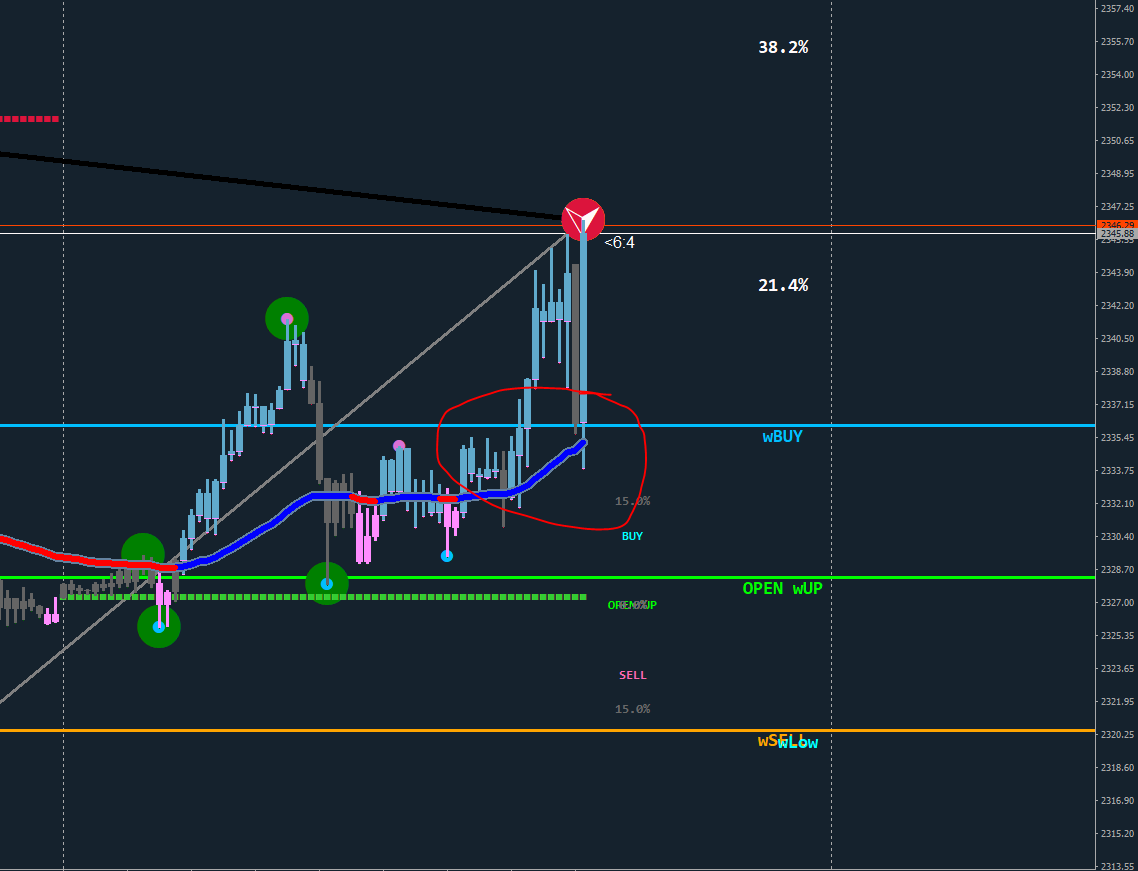Screen dimensions: 1138x871
Task: Click the 2318.60 price scale value
Action: [1117, 767]
